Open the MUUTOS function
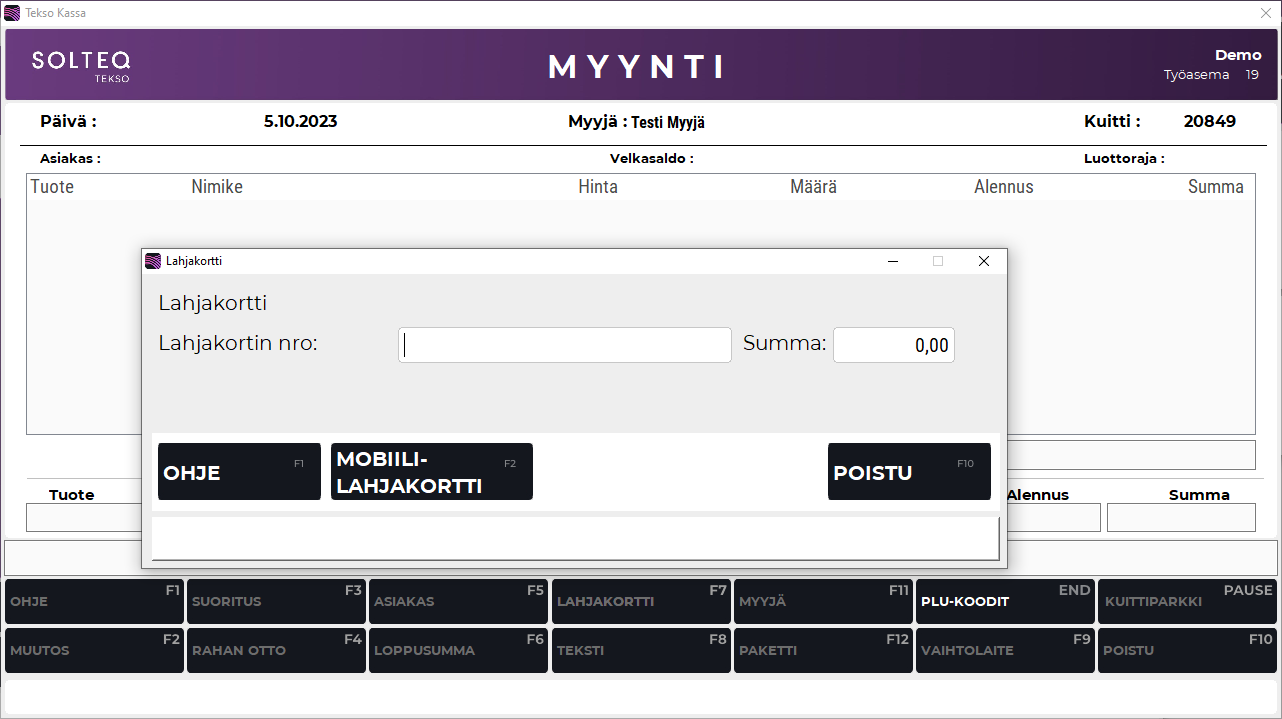 pyautogui.click(x=94, y=650)
